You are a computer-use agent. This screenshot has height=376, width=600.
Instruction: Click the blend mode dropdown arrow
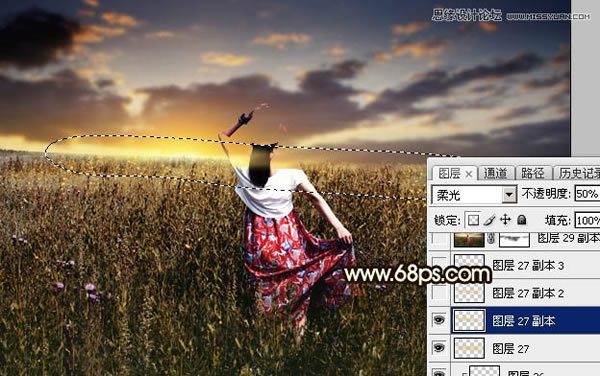(x=509, y=195)
